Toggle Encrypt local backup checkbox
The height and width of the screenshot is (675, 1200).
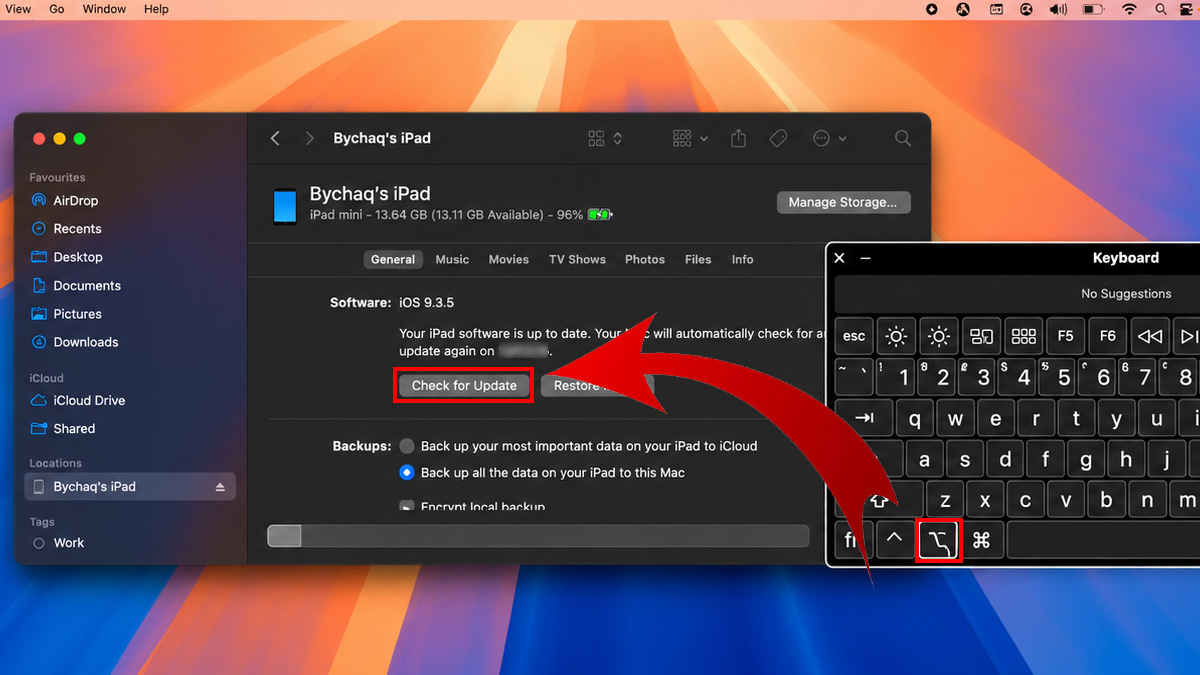407,507
